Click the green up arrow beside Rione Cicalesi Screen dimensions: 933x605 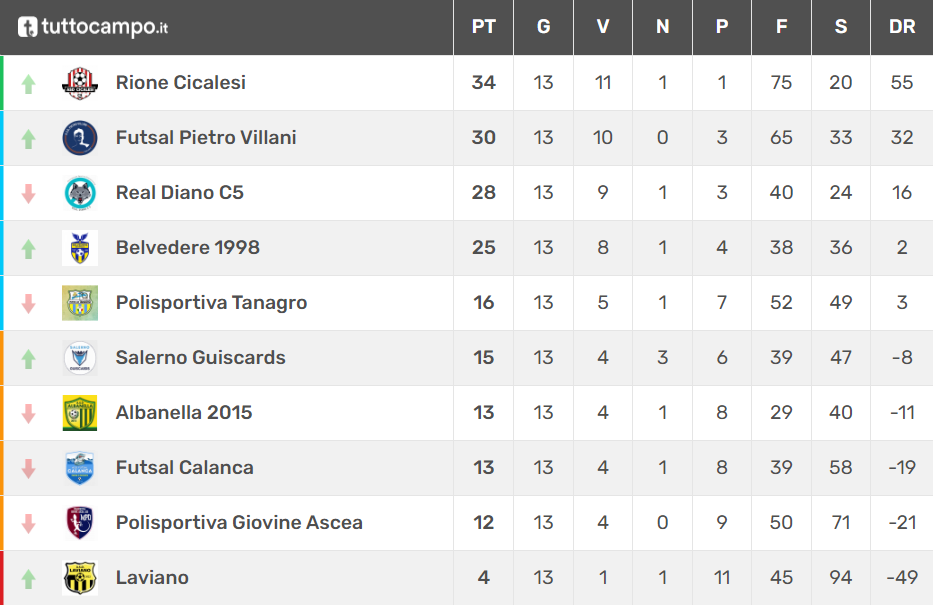click(x=28, y=84)
